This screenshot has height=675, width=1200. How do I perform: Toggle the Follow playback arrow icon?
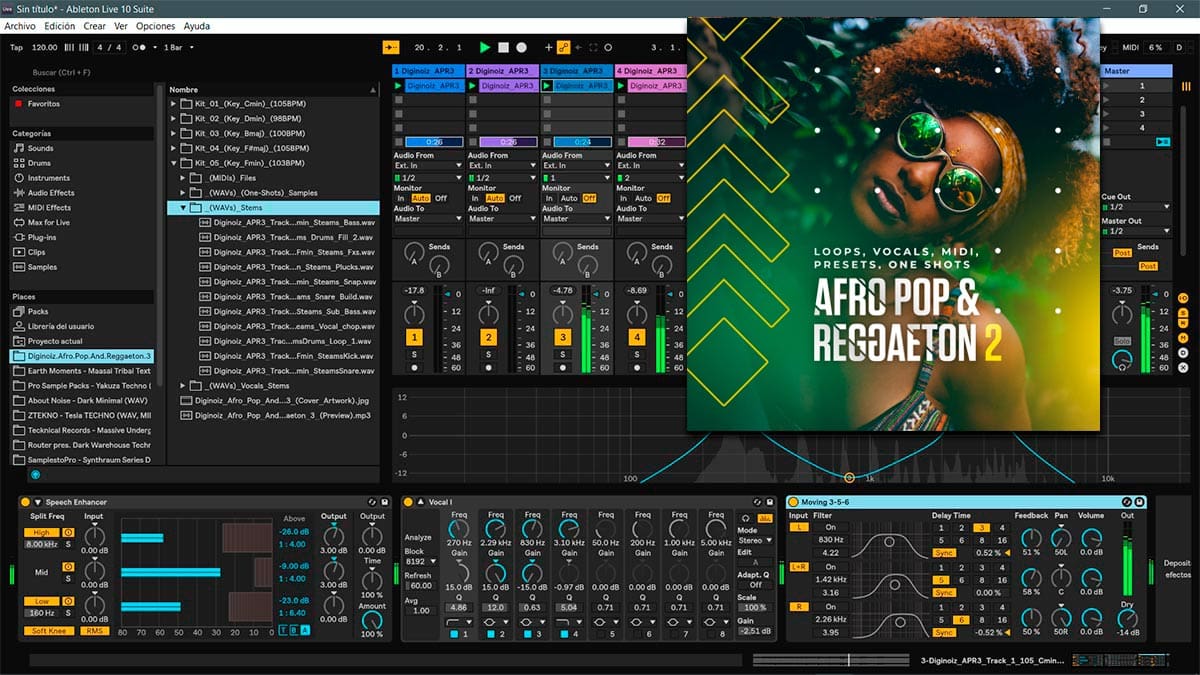click(391, 47)
